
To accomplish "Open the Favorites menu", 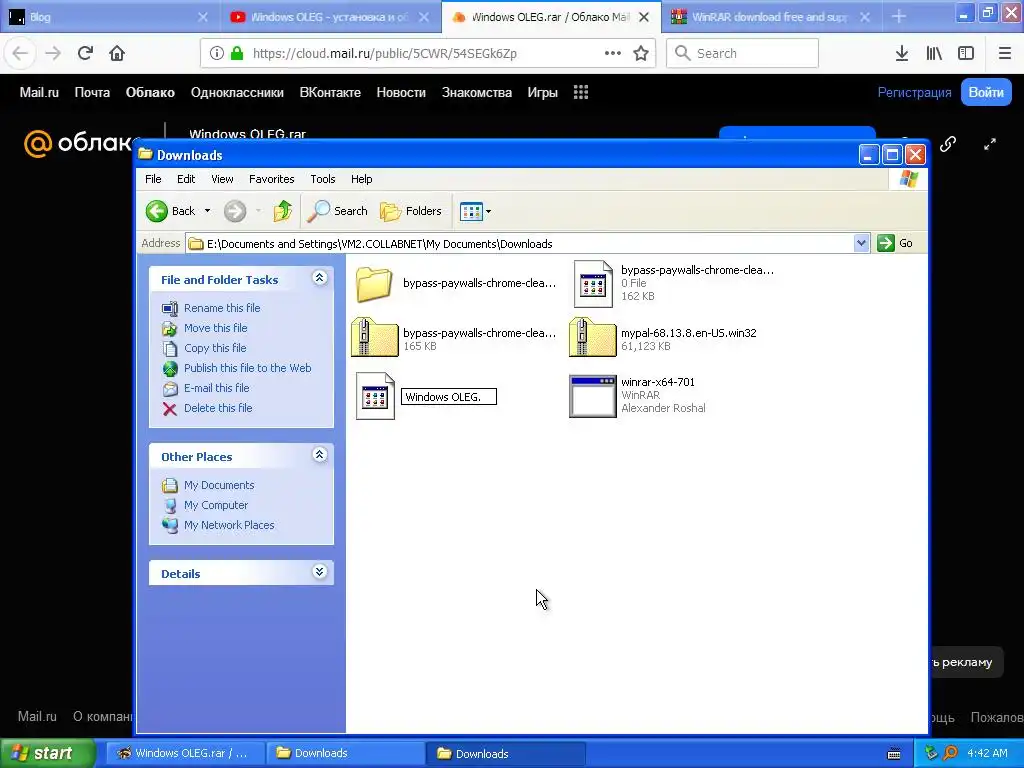I will tap(272, 179).
